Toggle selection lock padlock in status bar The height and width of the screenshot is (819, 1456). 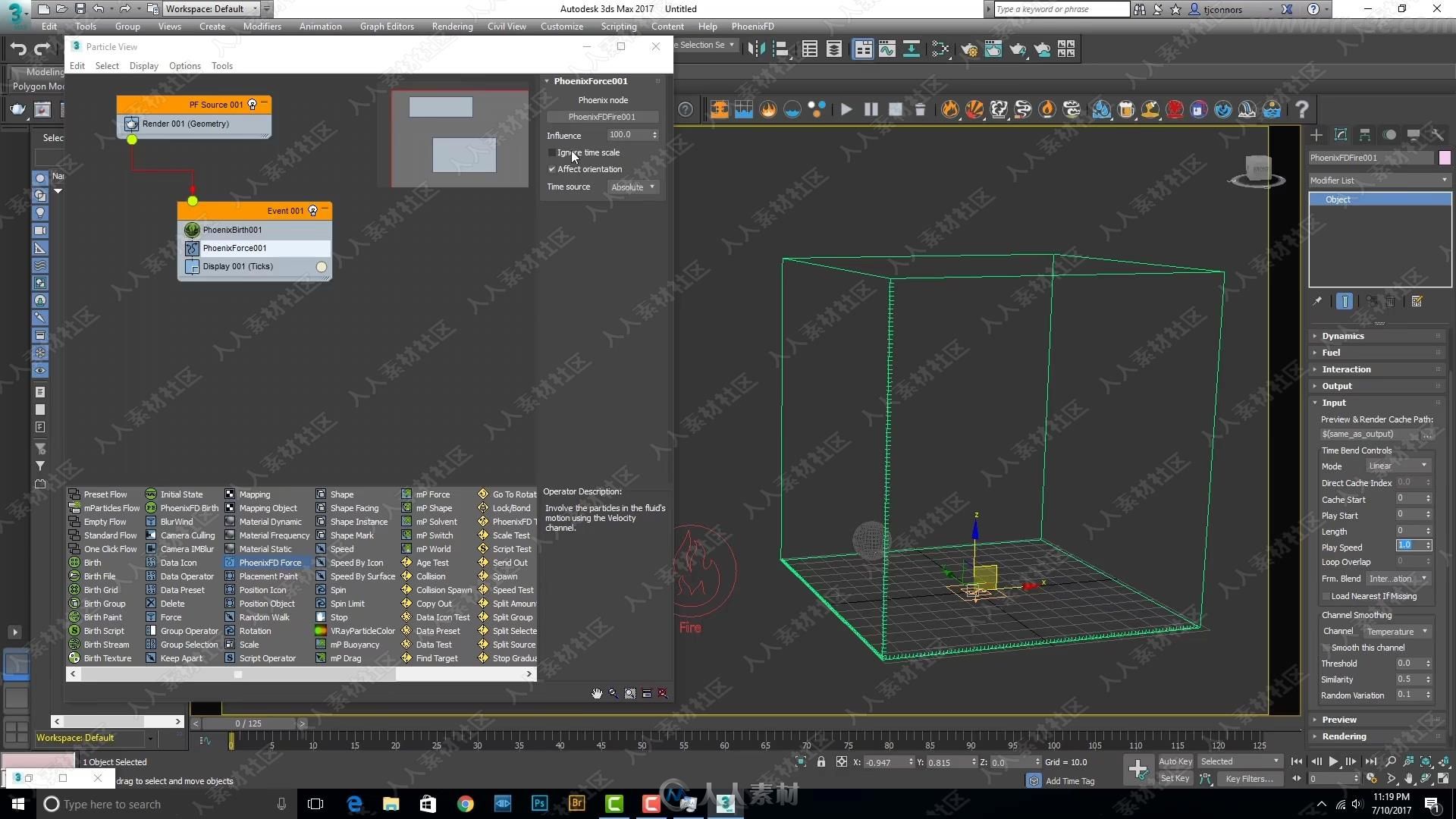[821, 761]
